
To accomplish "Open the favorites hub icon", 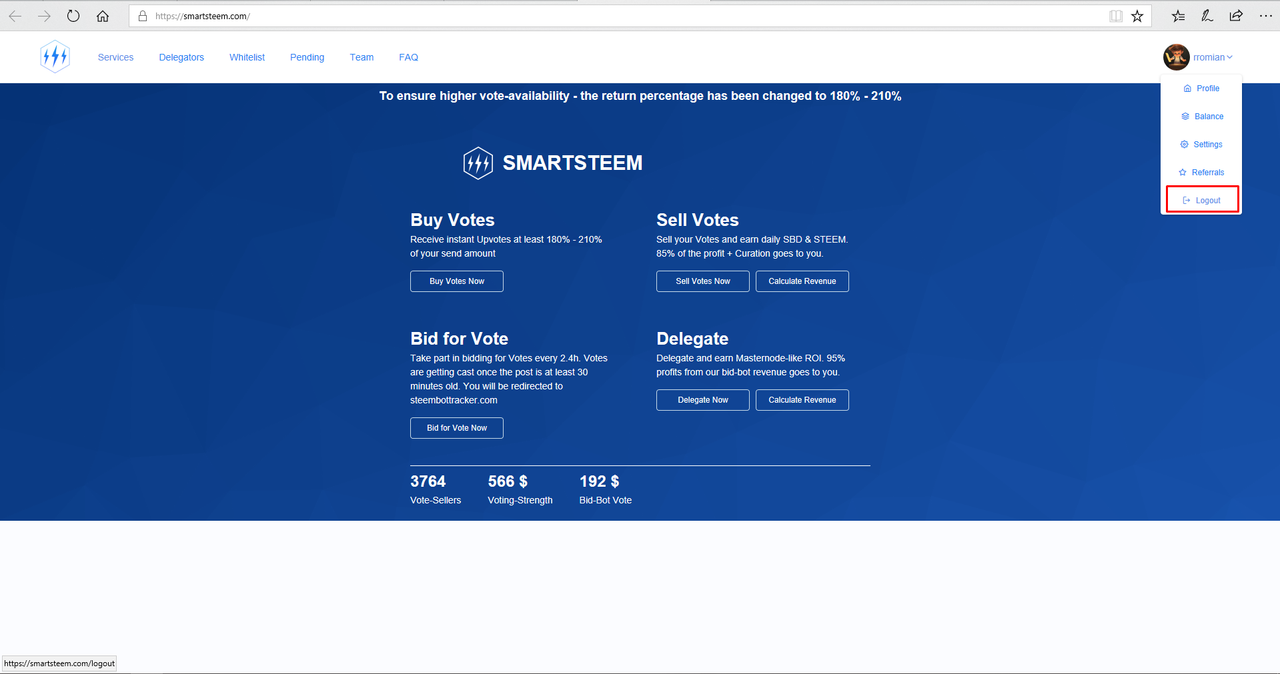I will tap(1178, 16).
